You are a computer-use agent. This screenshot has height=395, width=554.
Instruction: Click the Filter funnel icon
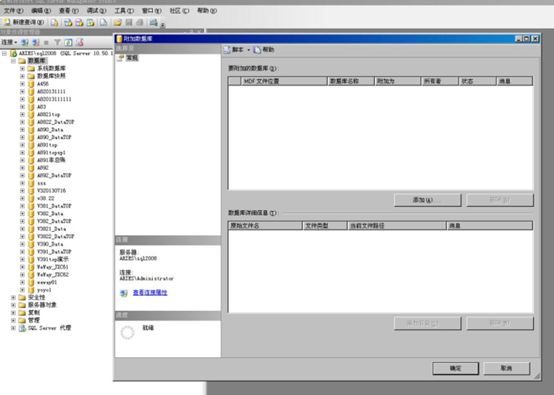[x=57, y=43]
